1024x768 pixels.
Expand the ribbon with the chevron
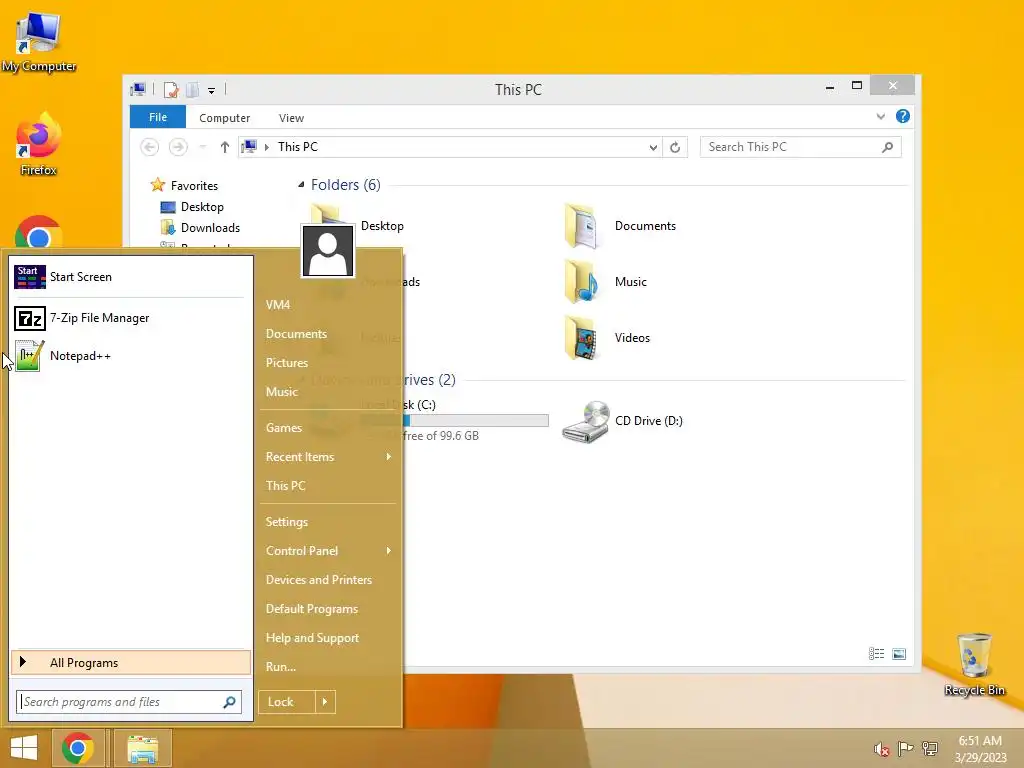coord(881,117)
